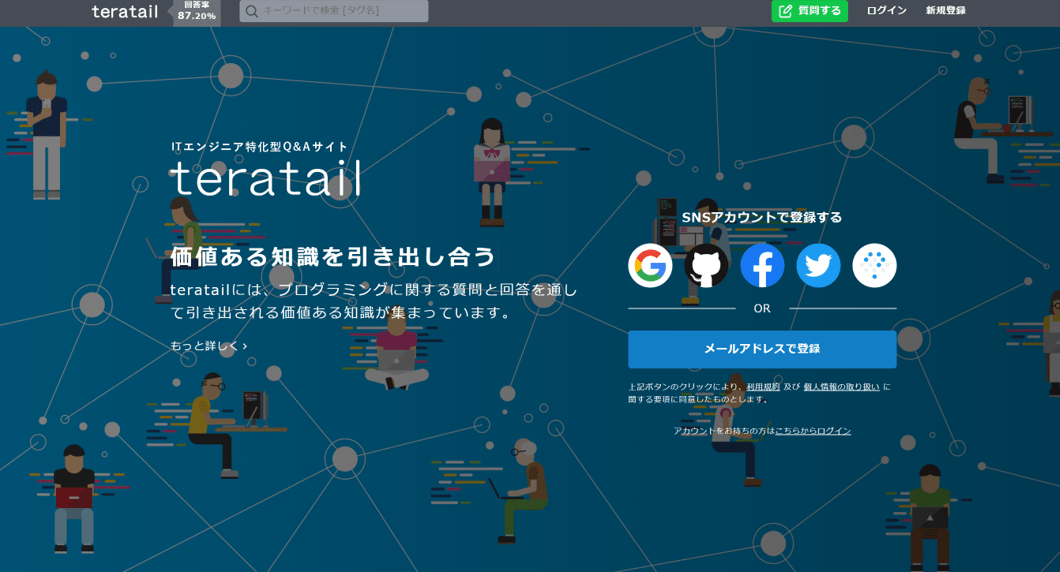Screen dimensions: 1060x572
Task: Open the ログイン link in header
Action: (886, 11)
